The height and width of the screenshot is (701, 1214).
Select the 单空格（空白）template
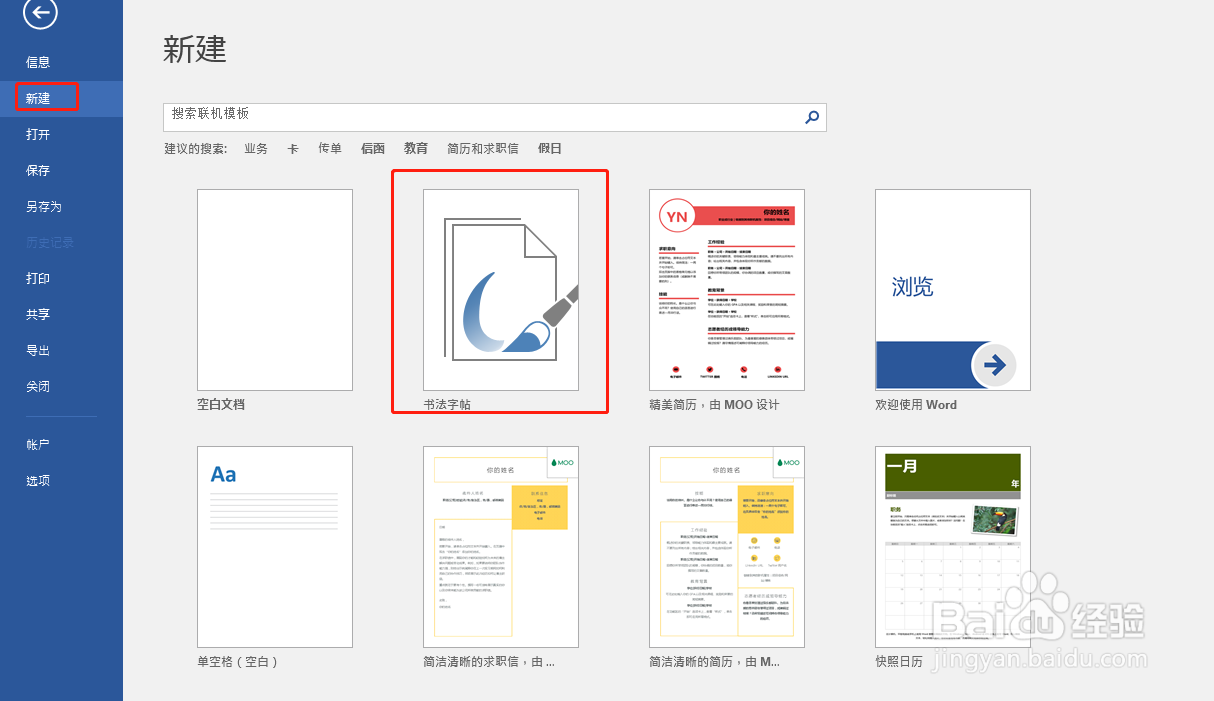tap(274, 546)
